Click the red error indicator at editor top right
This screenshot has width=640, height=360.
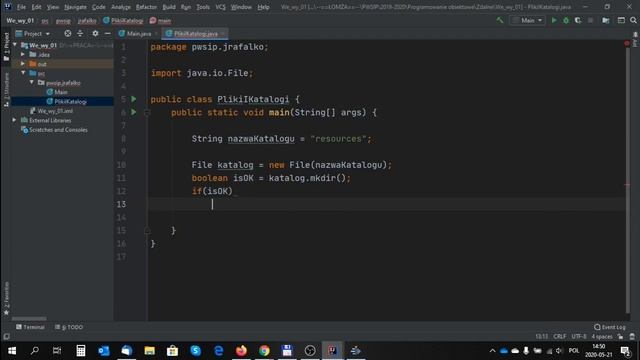click(627, 43)
